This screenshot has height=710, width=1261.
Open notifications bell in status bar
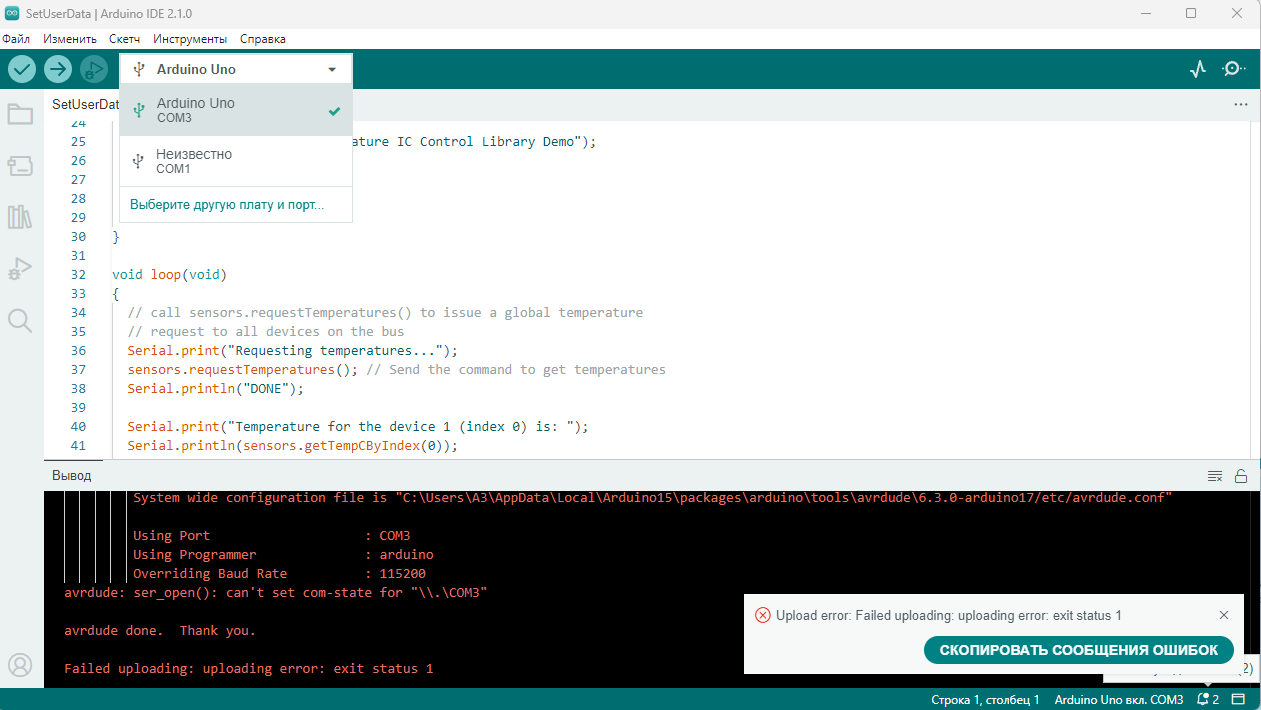point(1208,699)
